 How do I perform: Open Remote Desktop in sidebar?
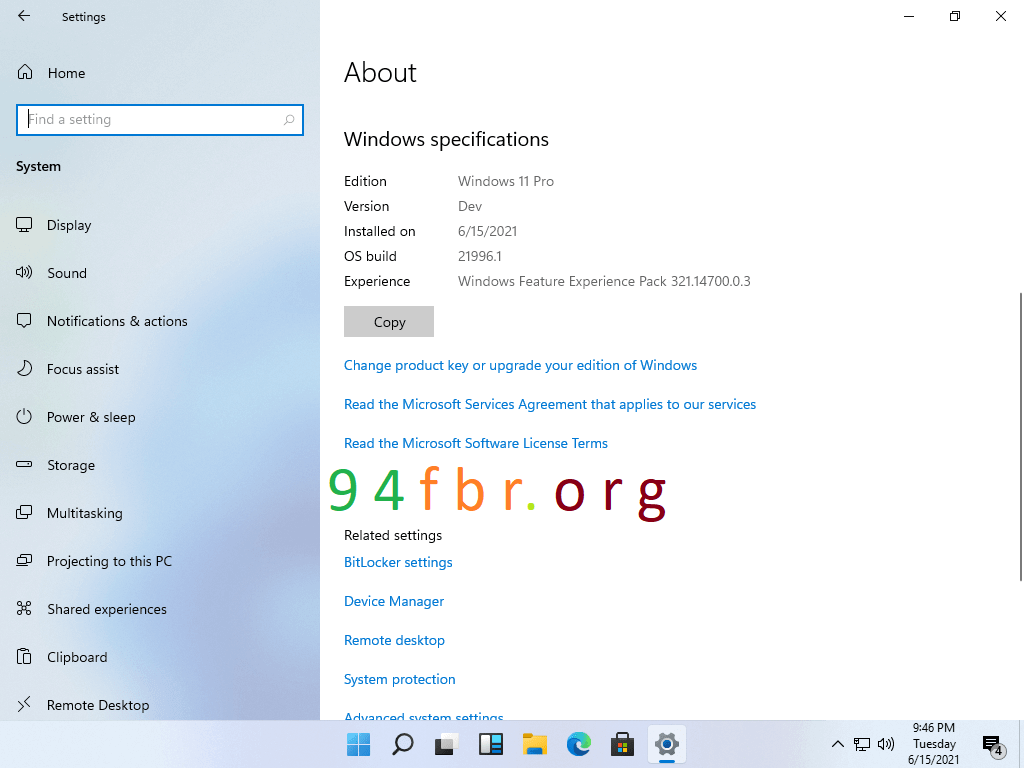tap(98, 705)
